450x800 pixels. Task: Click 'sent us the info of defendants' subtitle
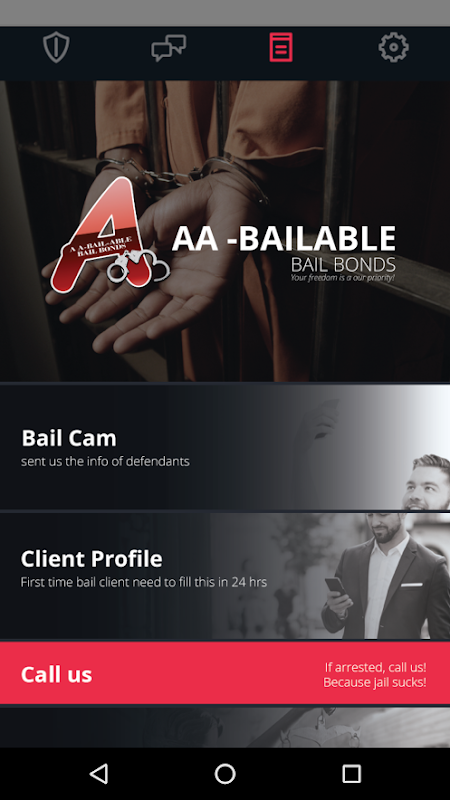[x=105, y=461]
